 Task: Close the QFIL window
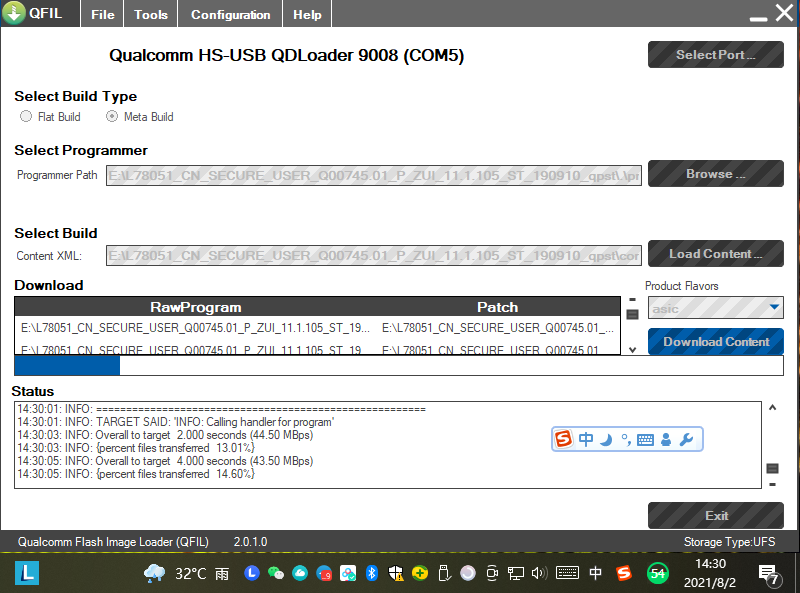pyautogui.click(x=784, y=13)
